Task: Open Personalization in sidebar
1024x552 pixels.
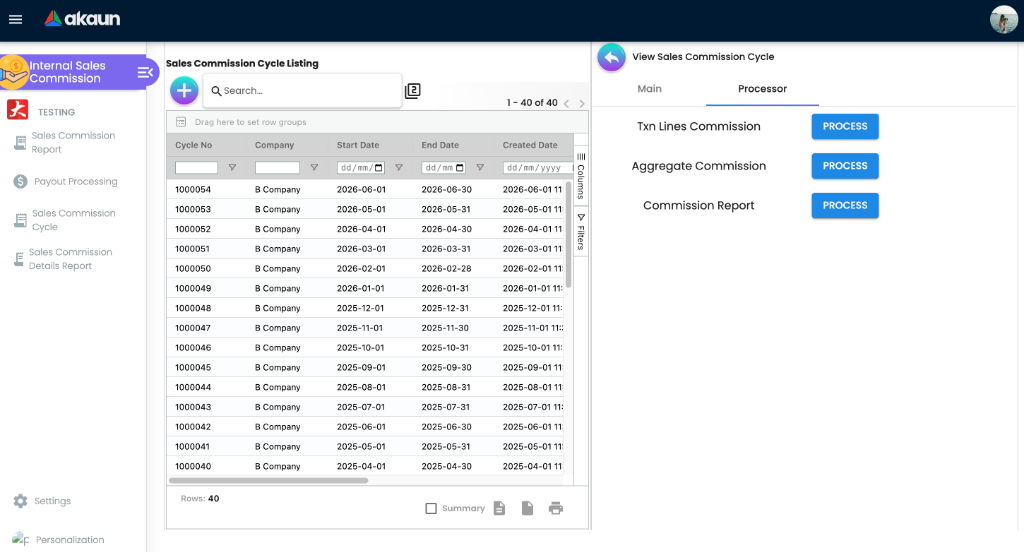Action: (70, 540)
